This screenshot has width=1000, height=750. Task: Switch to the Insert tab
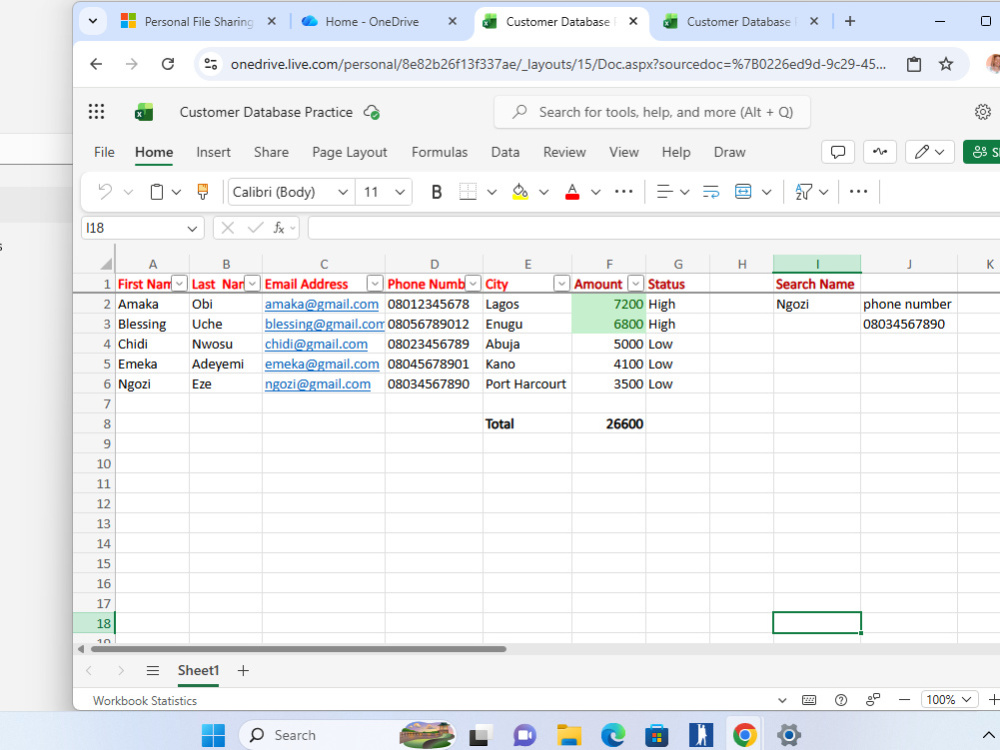213,152
